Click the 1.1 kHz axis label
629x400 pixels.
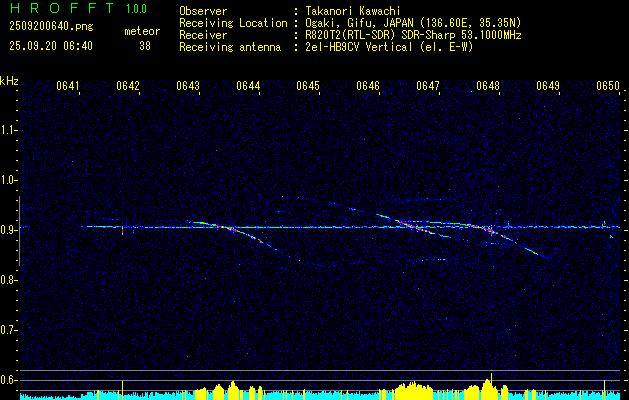(x=10, y=130)
